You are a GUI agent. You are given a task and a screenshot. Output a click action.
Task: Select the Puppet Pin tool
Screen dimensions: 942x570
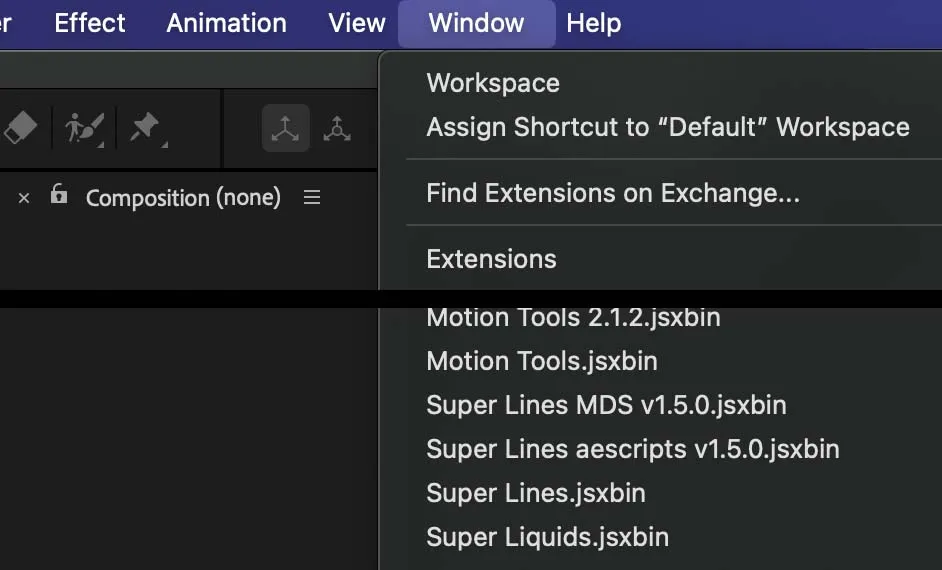click(145, 128)
